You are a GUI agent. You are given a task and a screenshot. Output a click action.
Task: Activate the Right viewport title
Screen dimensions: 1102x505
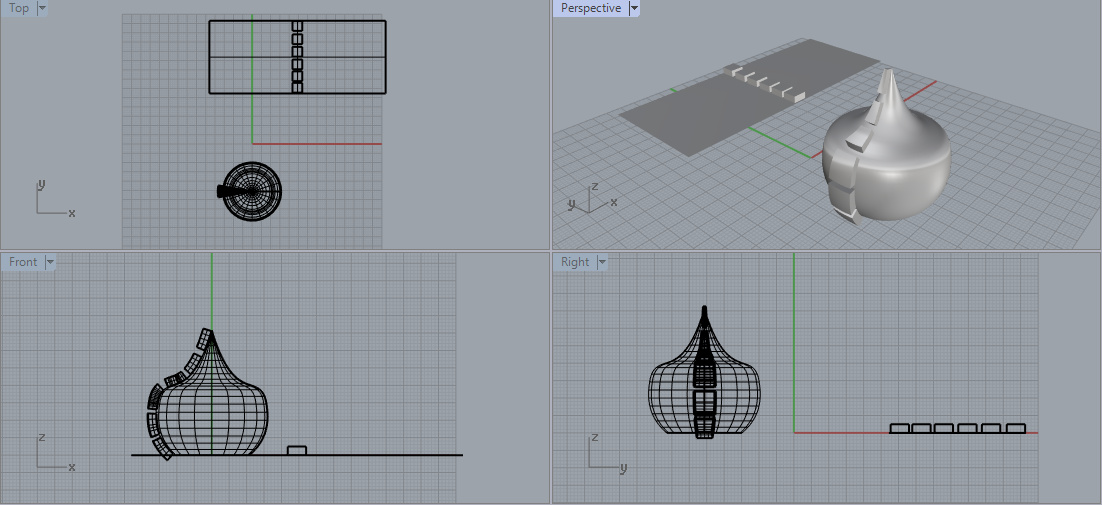(575, 263)
